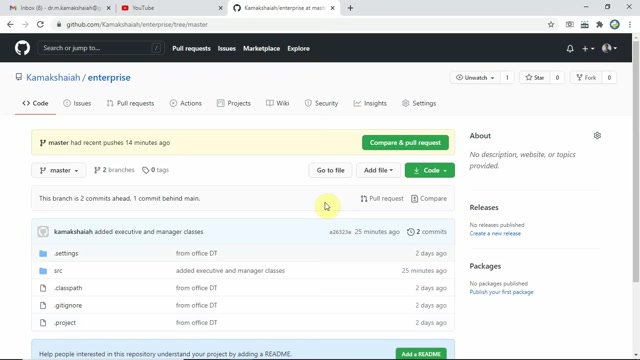The image size is (640, 360).
Task: Click Compare & pull request button
Action: [x=405, y=142]
